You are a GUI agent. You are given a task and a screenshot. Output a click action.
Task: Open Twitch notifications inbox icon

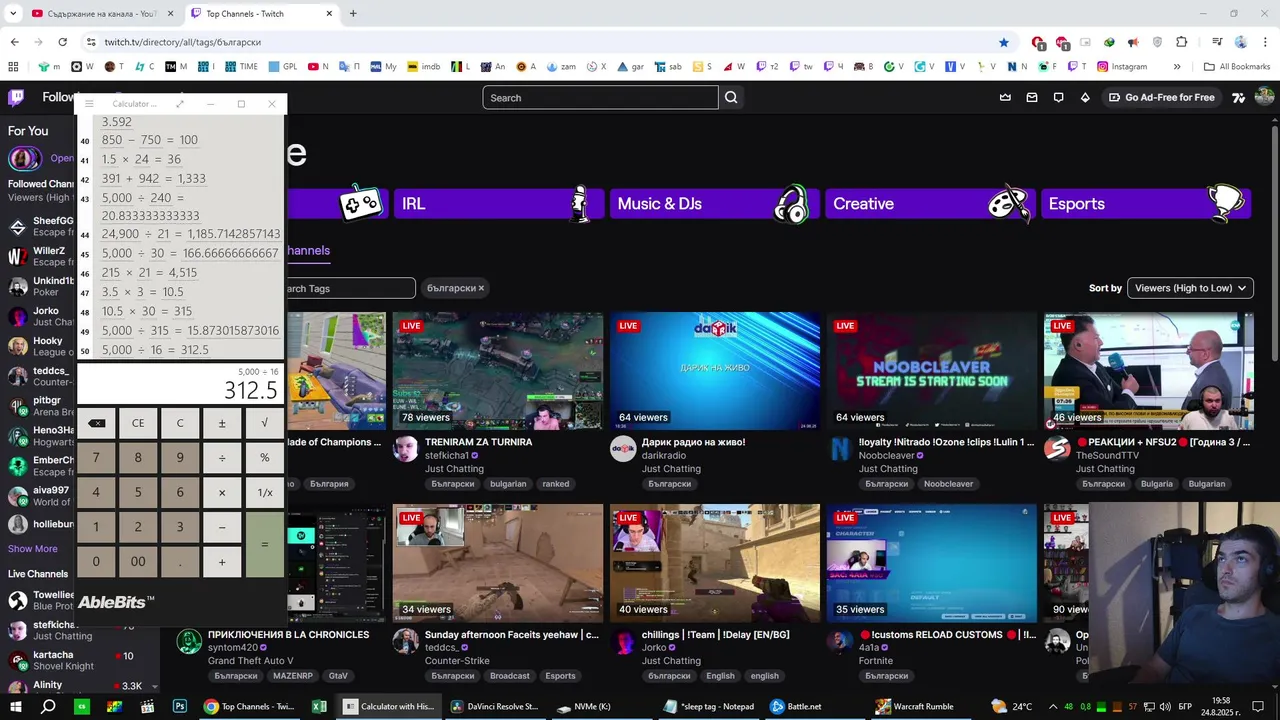click(x=1032, y=97)
